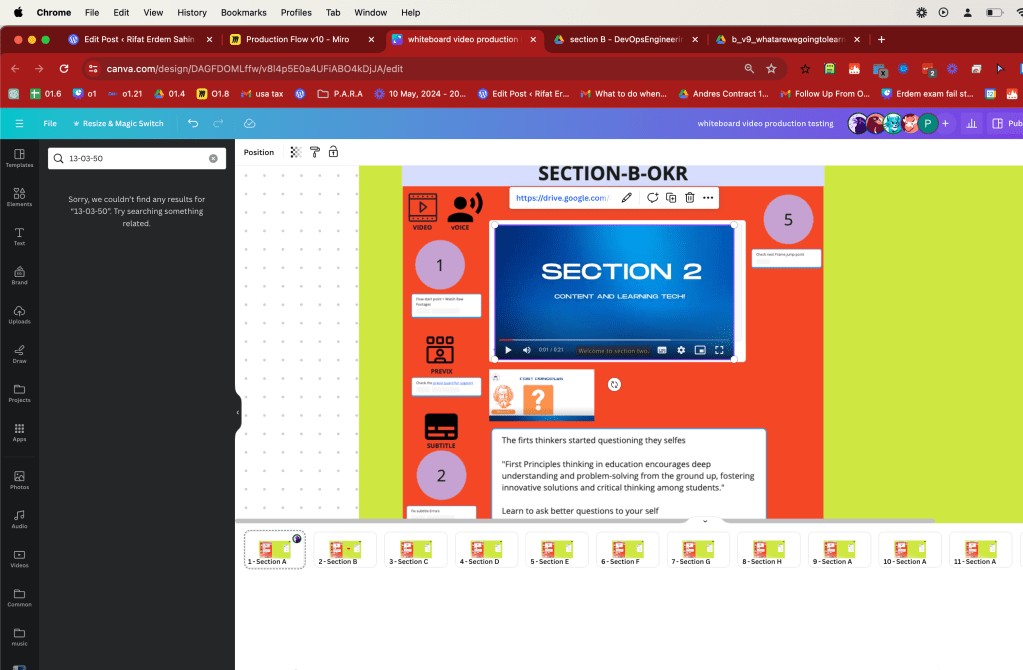Bookmark this page with star icon

(771, 69)
